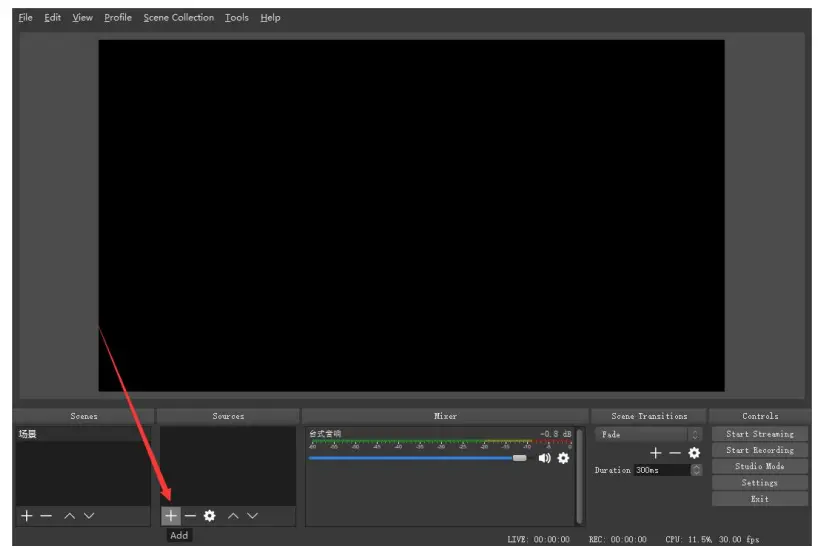Open the Fade transition dropdown

[x=648, y=435]
